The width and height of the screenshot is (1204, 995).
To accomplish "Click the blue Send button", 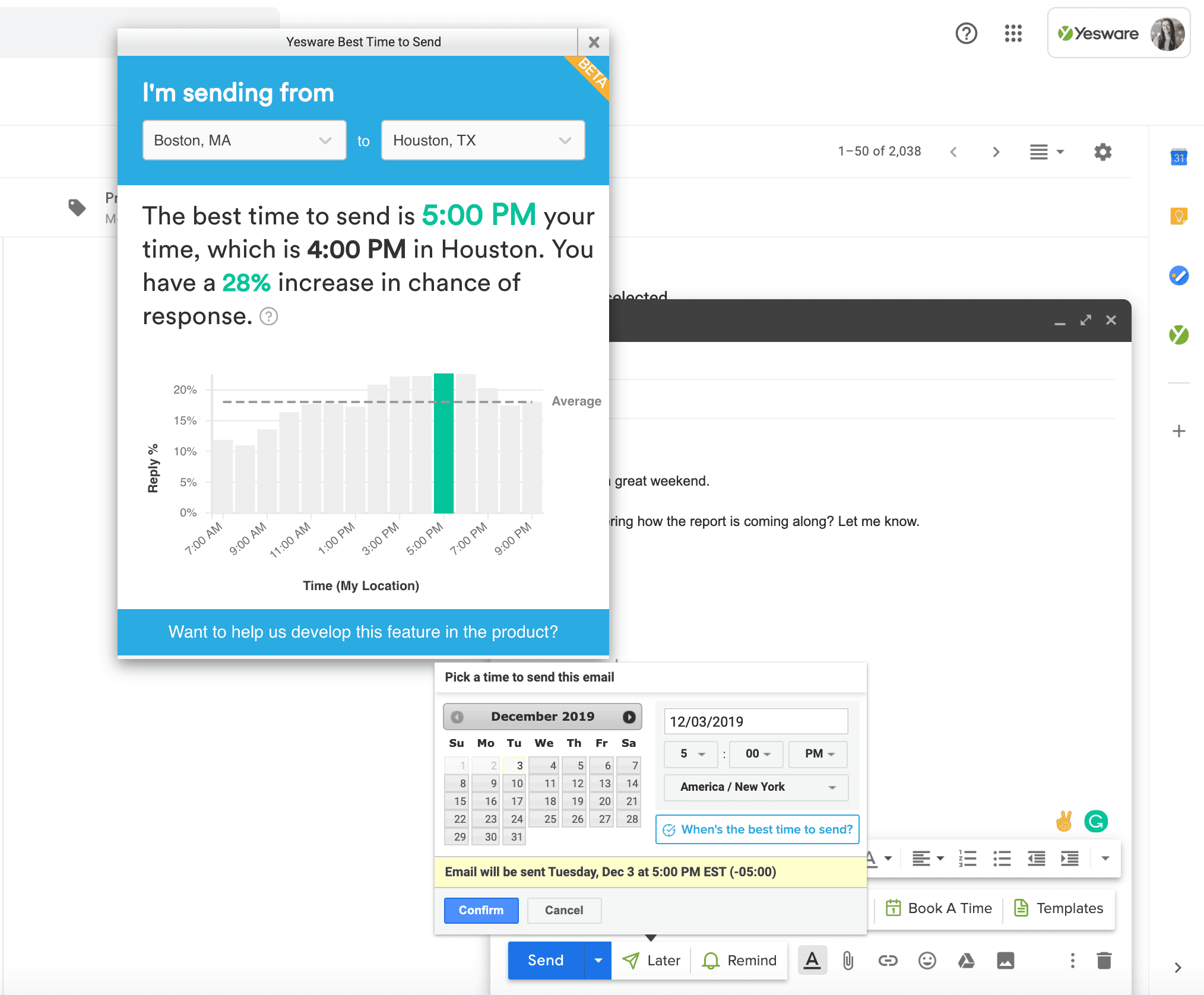I will click(x=546, y=961).
